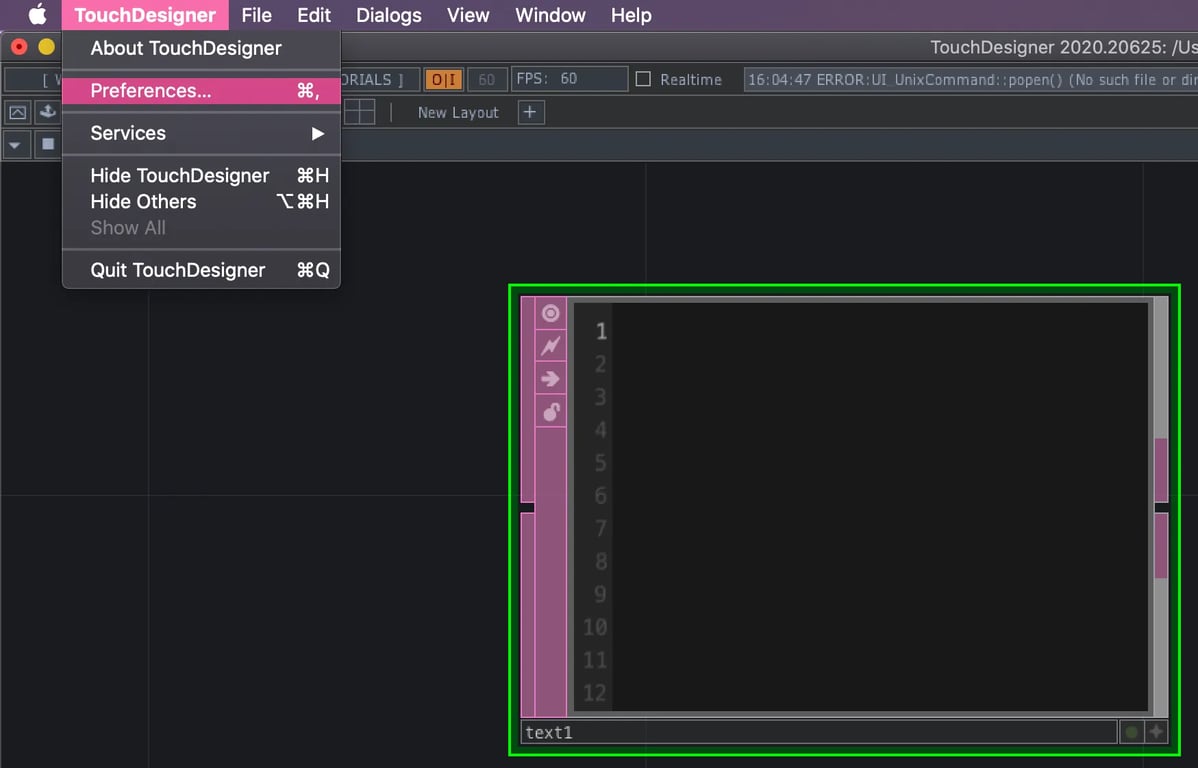Expand the Services submenu
The image size is (1198, 768).
201,133
